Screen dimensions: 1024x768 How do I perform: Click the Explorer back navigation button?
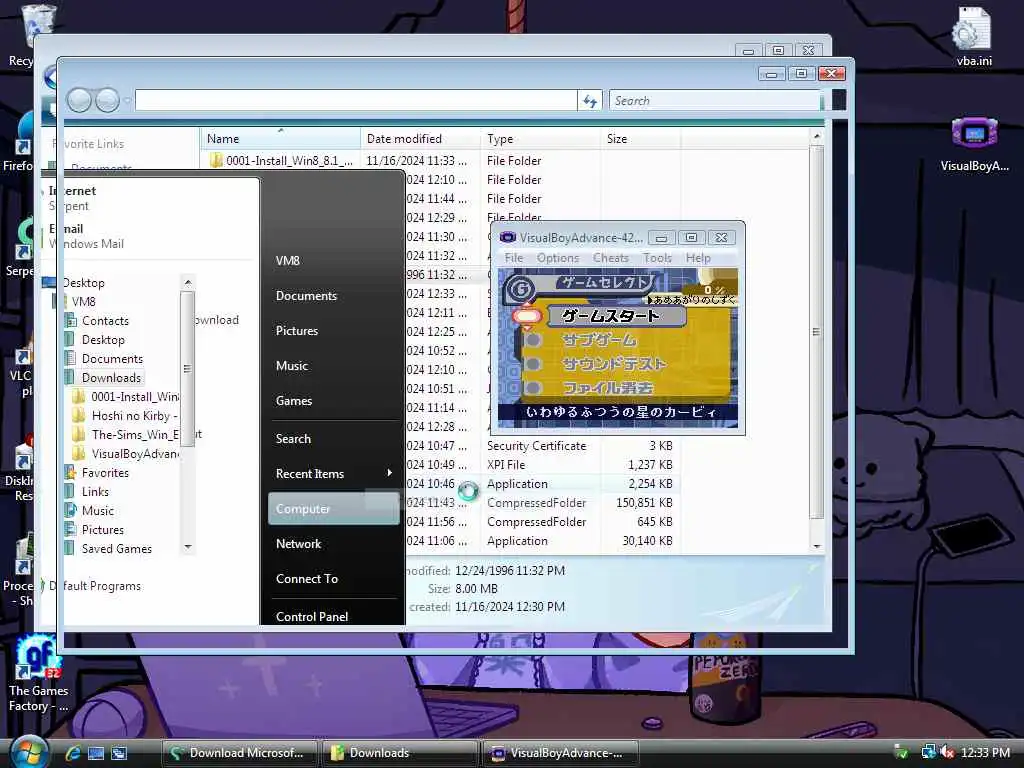click(79, 101)
